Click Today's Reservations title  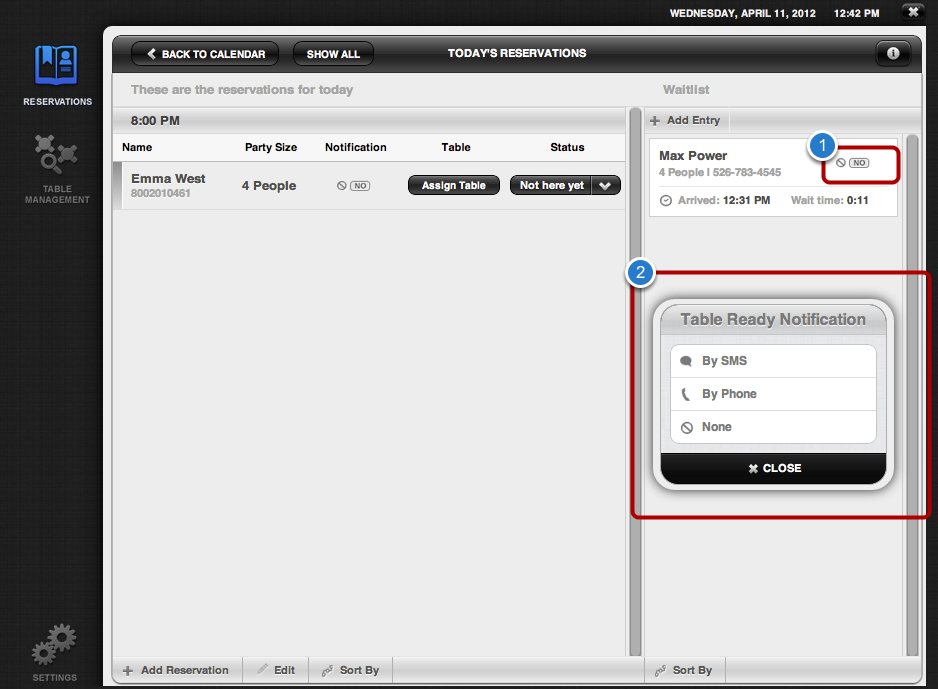[x=517, y=53]
